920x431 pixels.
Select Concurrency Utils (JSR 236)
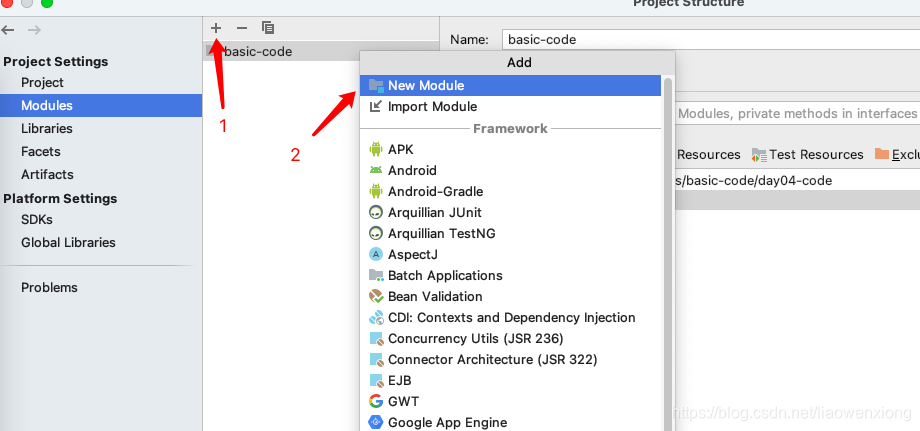coord(510,339)
